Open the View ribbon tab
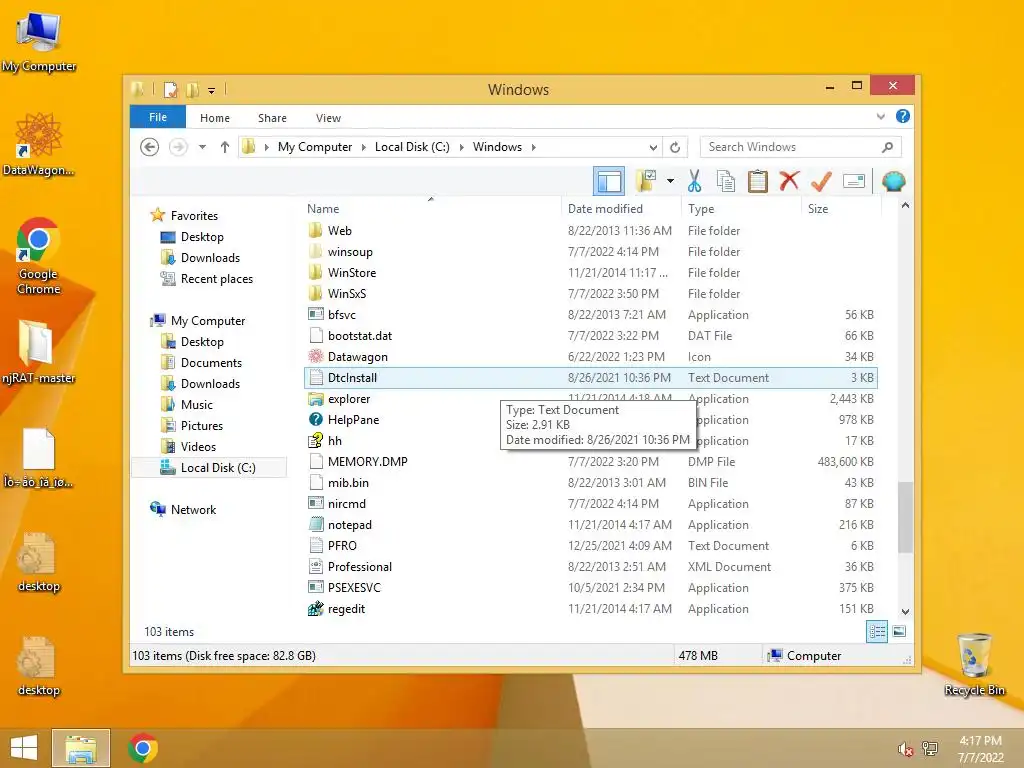This screenshot has height=768, width=1024. pos(328,118)
